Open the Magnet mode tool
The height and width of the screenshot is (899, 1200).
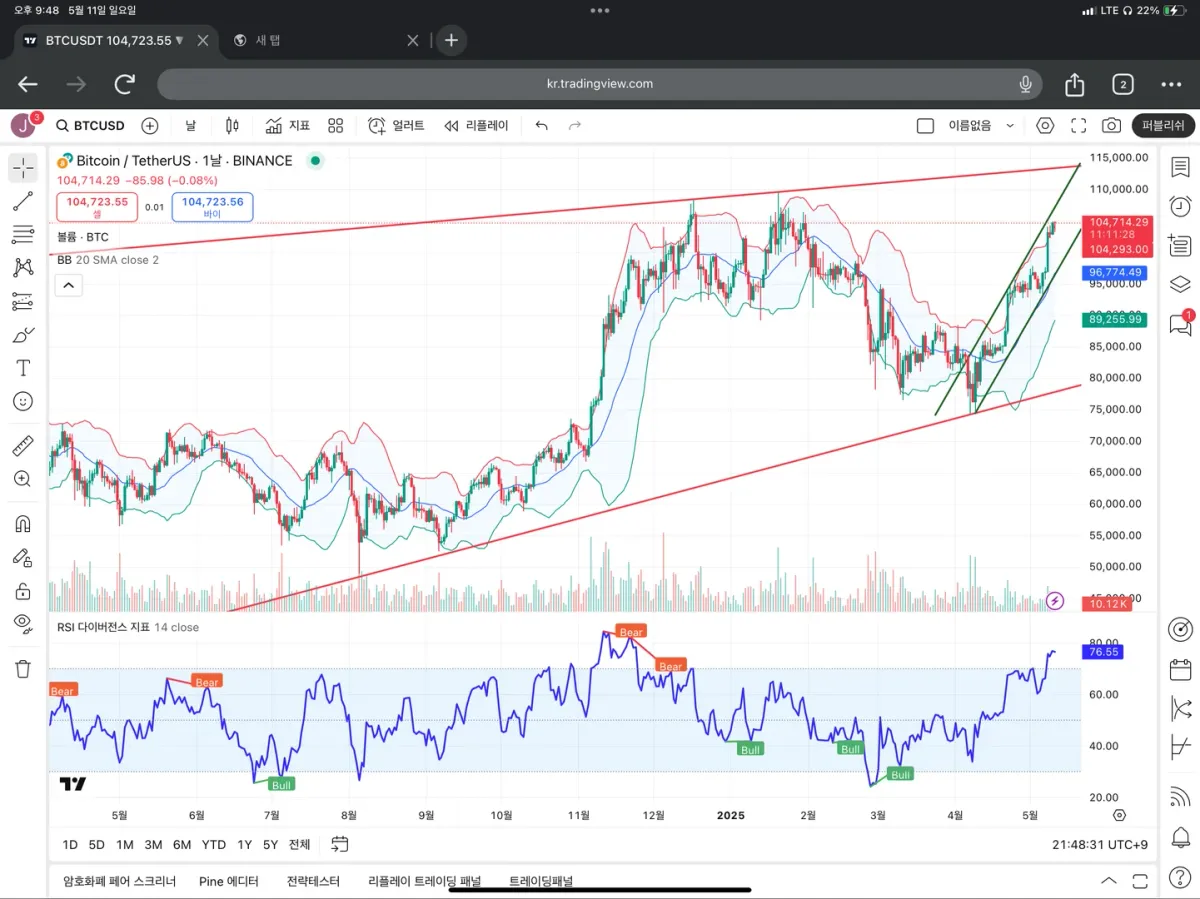22,524
